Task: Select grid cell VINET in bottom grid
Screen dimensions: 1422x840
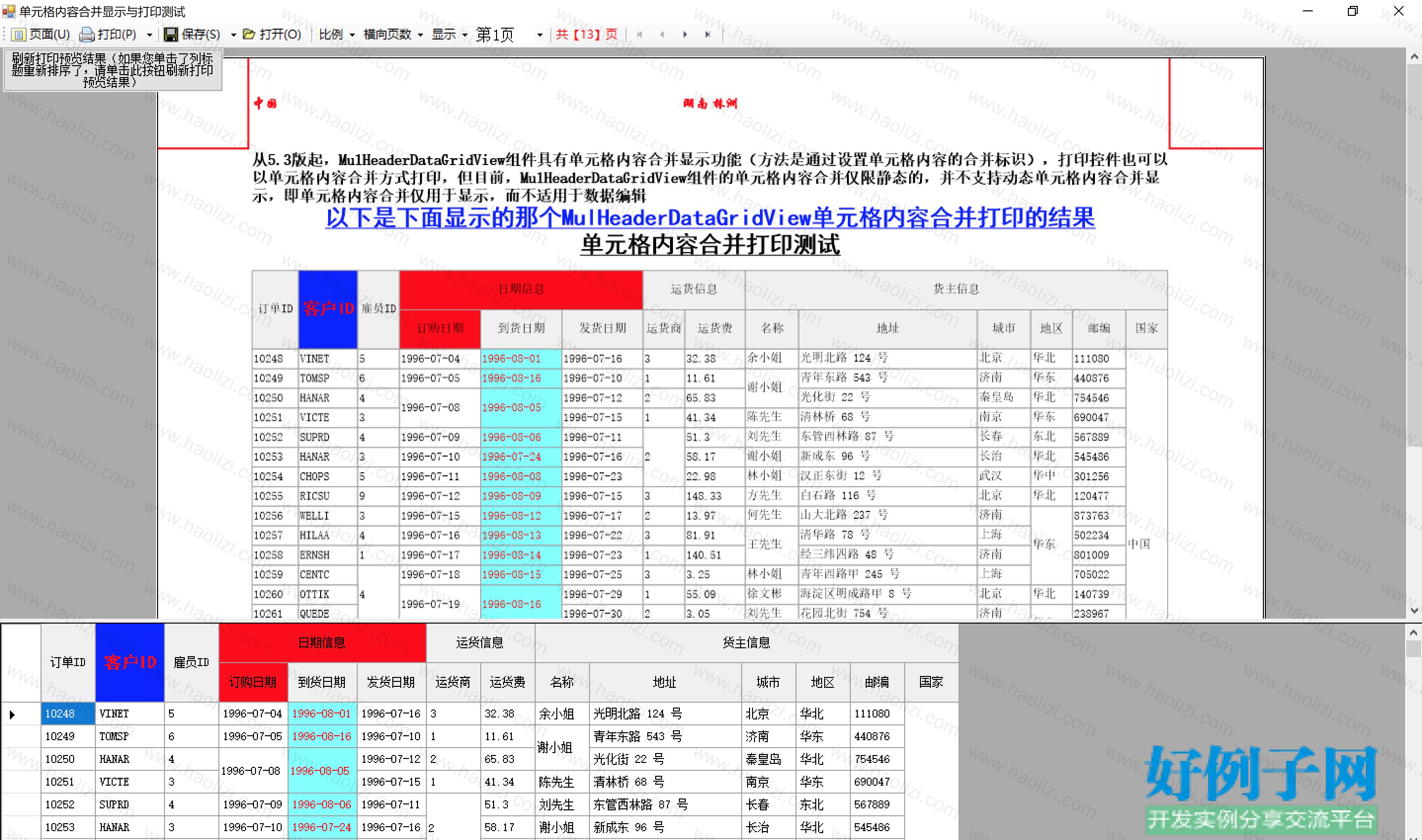Action: [129, 714]
